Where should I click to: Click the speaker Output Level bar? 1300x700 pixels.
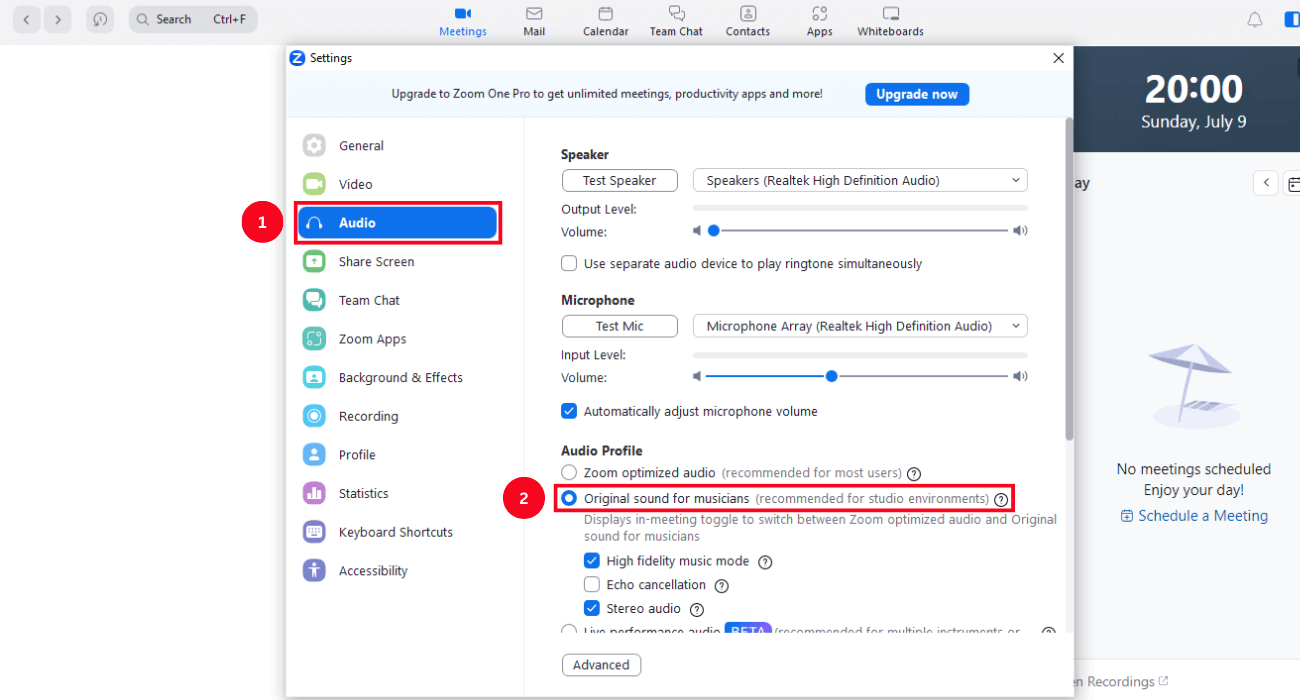[860, 208]
